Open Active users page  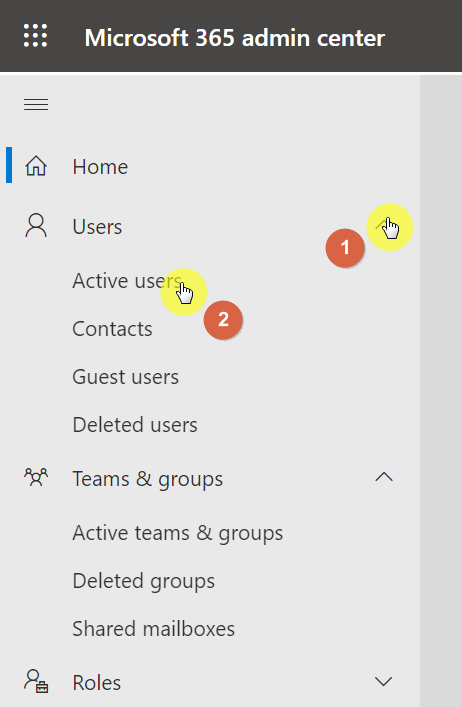click(x=127, y=281)
